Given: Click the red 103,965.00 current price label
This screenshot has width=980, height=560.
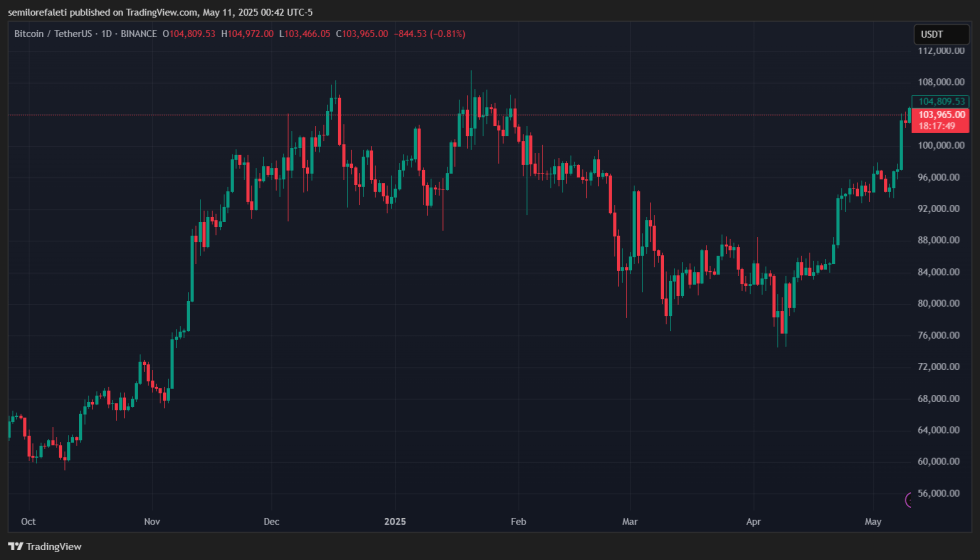Looking at the screenshot, I should (x=940, y=115).
